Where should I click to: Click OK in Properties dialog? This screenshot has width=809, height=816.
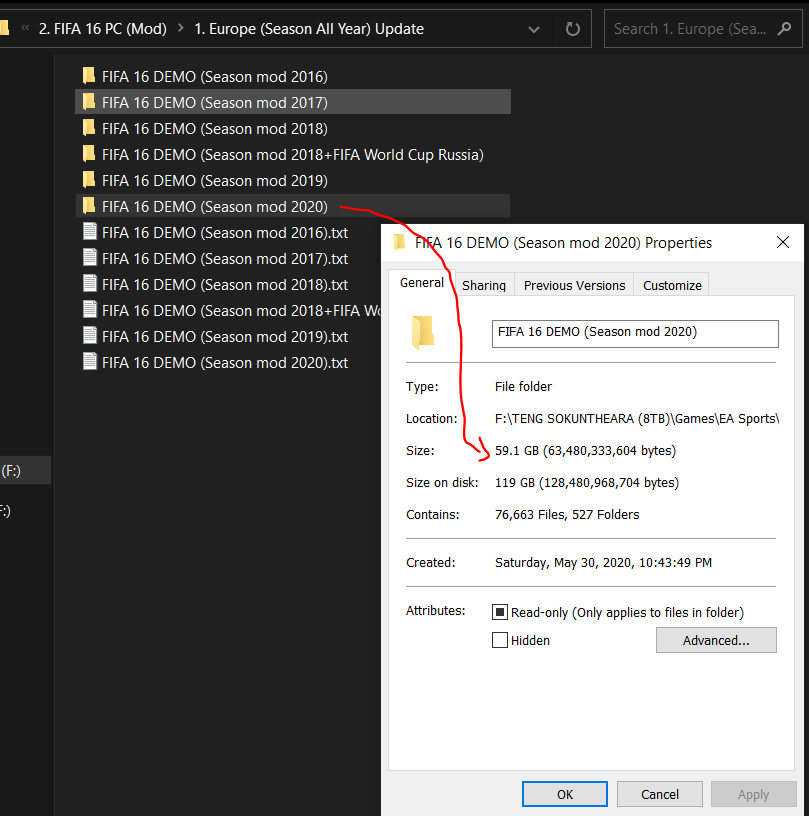pos(565,794)
